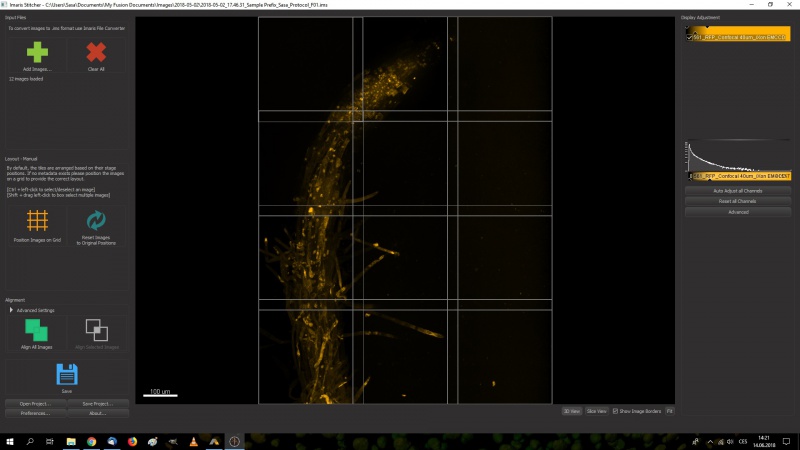Click the channel histogram range bar
Screen dimensions: 800x450
coord(738,175)
